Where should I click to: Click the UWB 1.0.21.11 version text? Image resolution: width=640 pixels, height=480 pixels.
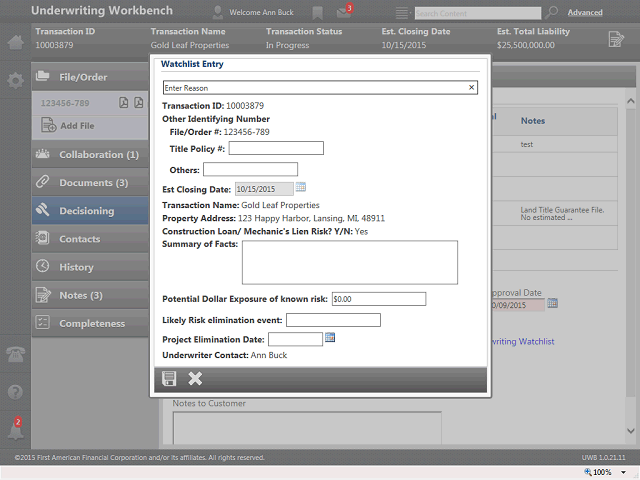(x=603, y=458)
